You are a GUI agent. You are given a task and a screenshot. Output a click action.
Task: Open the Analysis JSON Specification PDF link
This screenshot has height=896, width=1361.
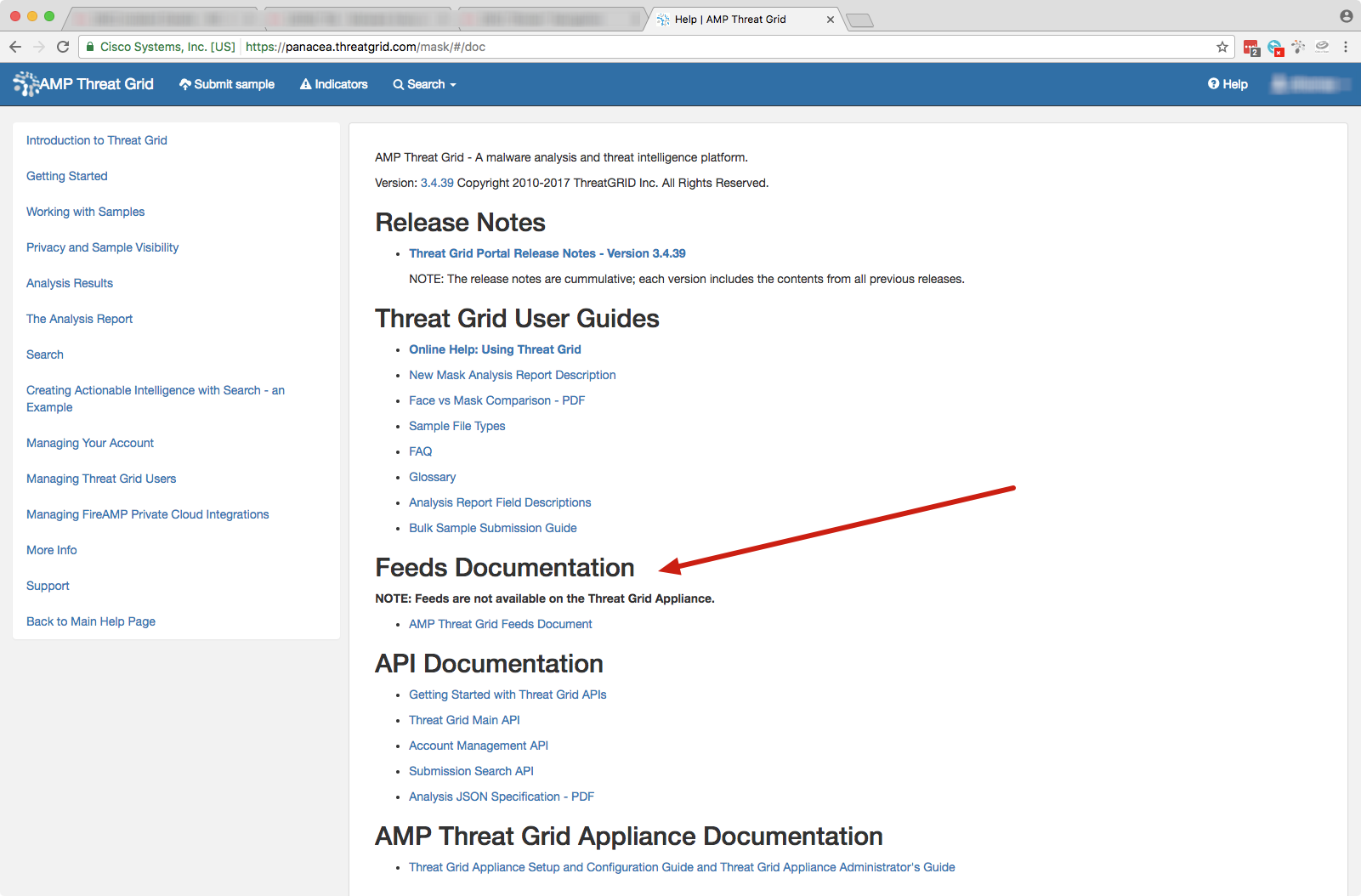501,797
